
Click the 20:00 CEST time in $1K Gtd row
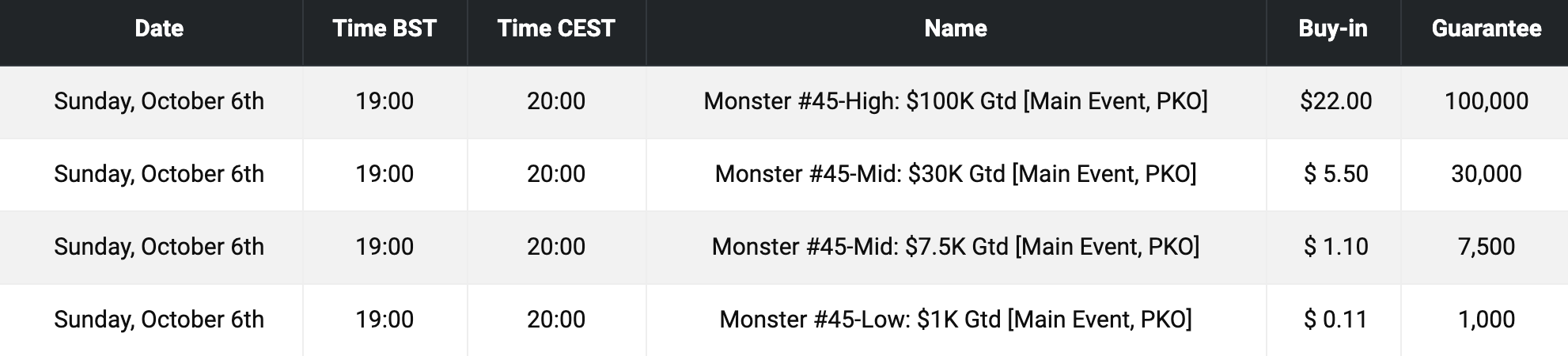556,320
